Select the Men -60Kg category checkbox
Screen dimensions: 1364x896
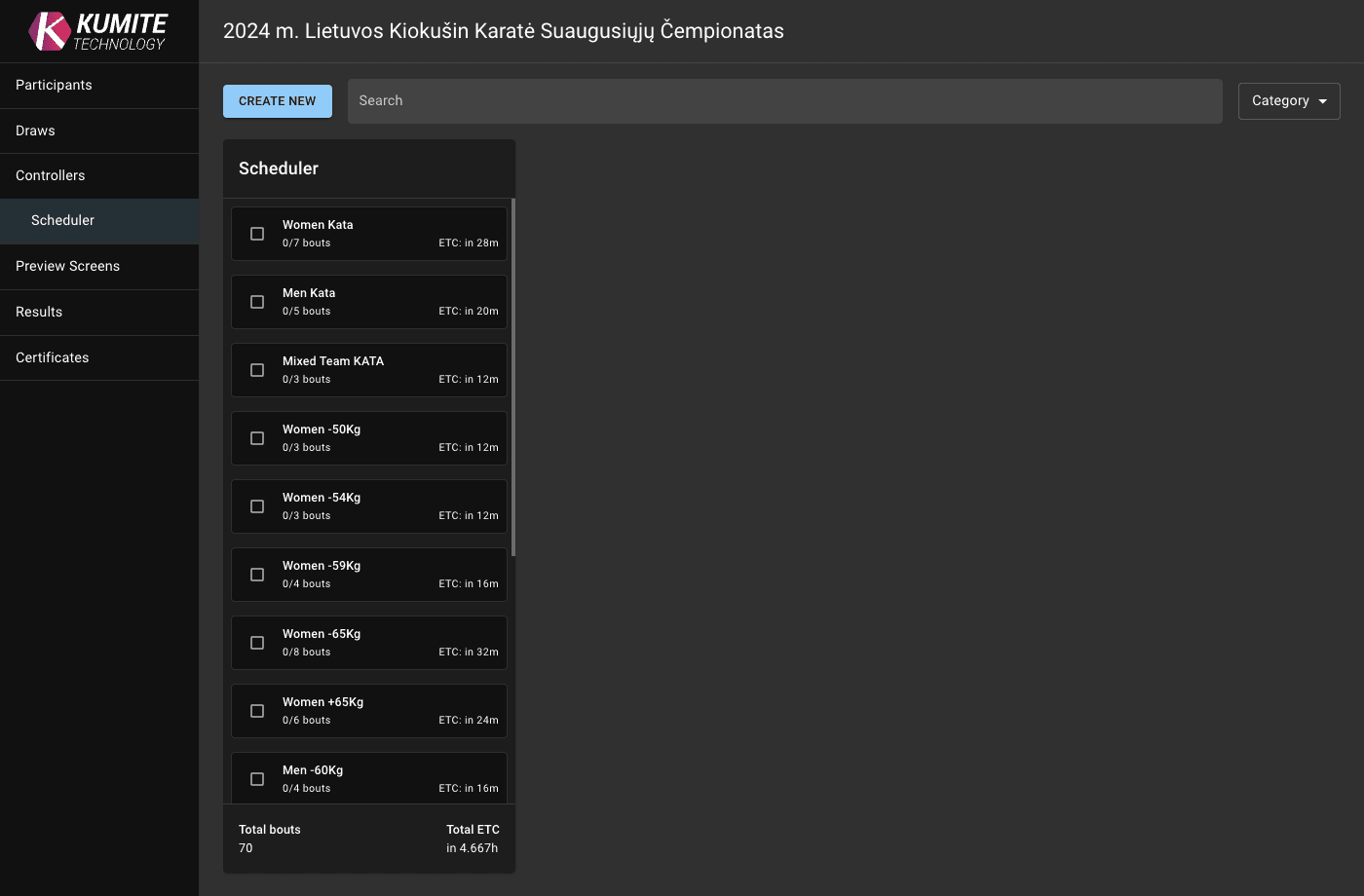coord(256,778)
